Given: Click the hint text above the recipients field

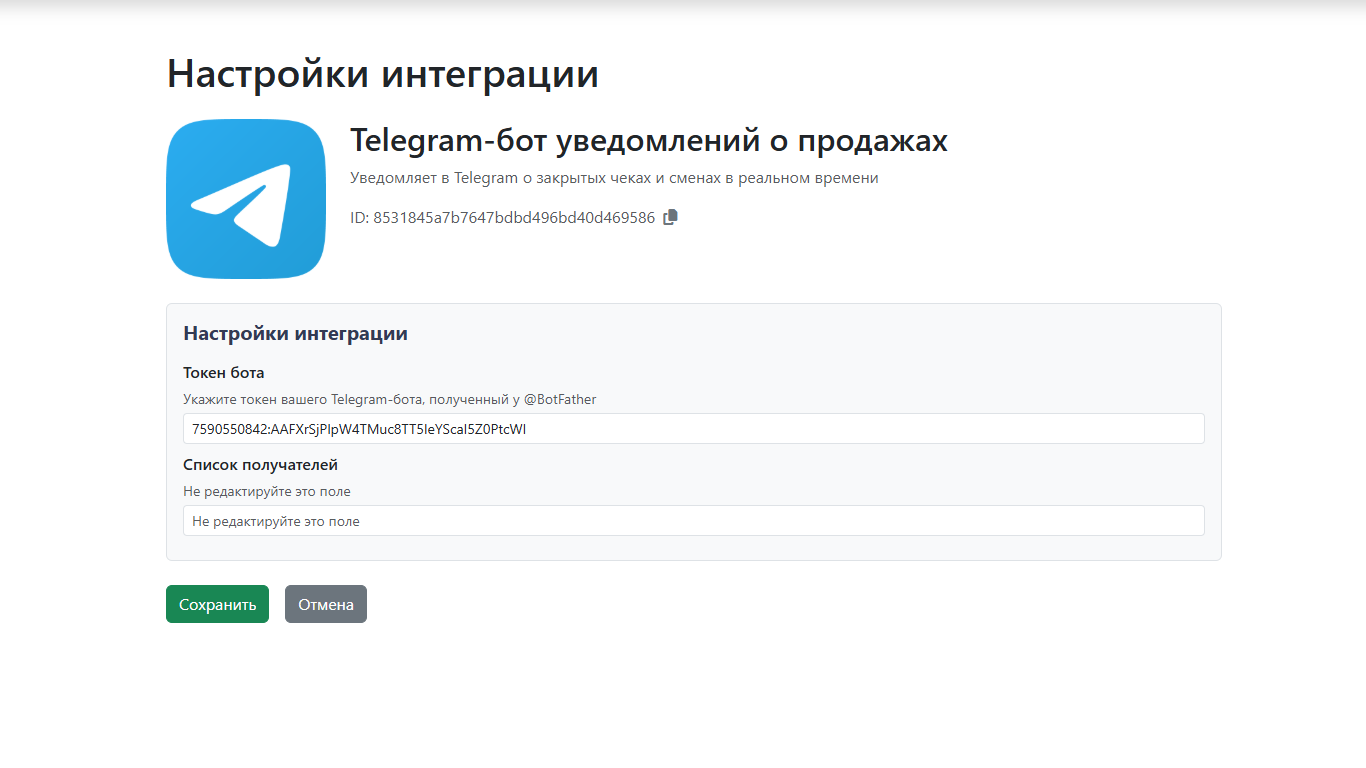Looking at the screenshot, I should (x=267, y=491).
